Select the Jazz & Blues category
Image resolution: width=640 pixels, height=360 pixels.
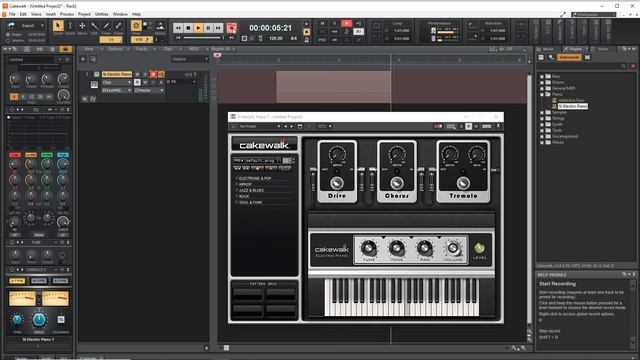tap(251, 190)
